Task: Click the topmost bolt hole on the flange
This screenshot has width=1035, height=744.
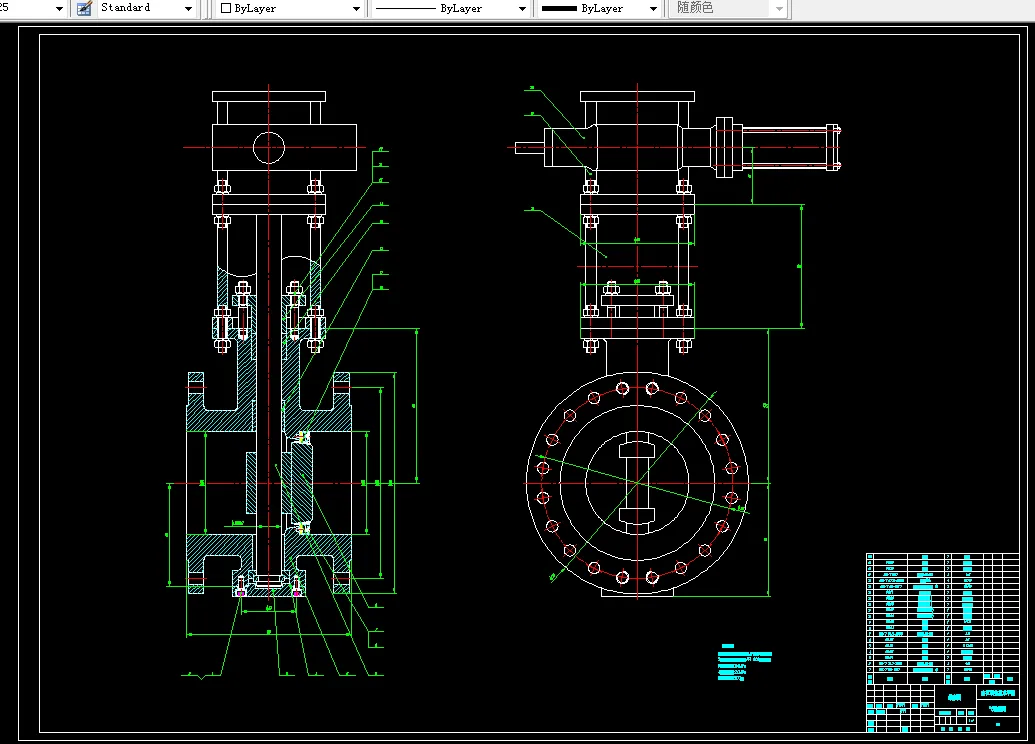Action: [623, 388]
